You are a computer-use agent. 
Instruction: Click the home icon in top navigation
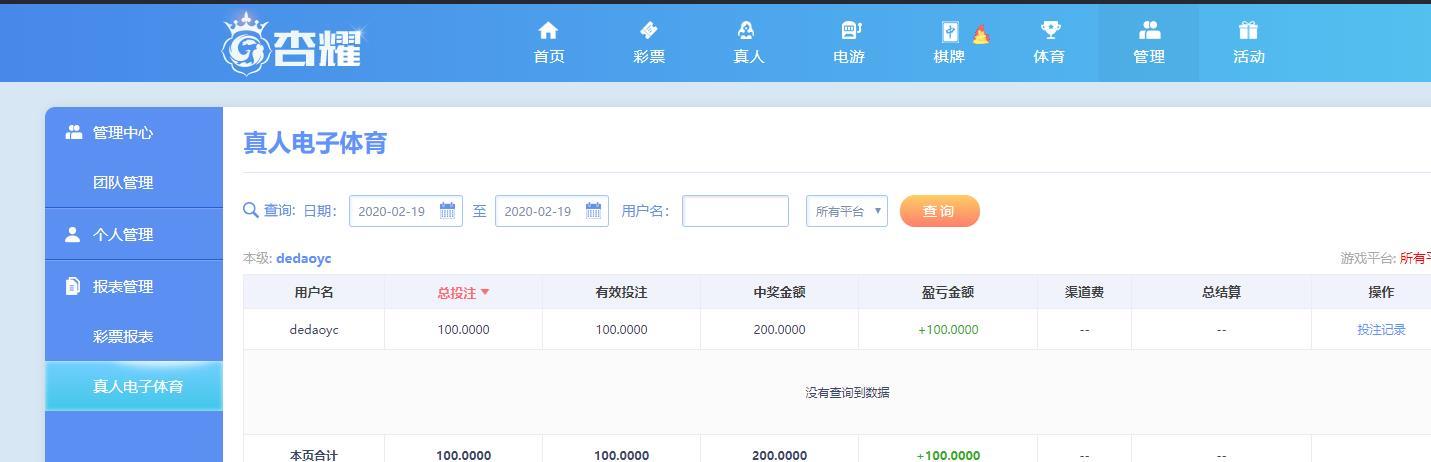coord(548,31)
